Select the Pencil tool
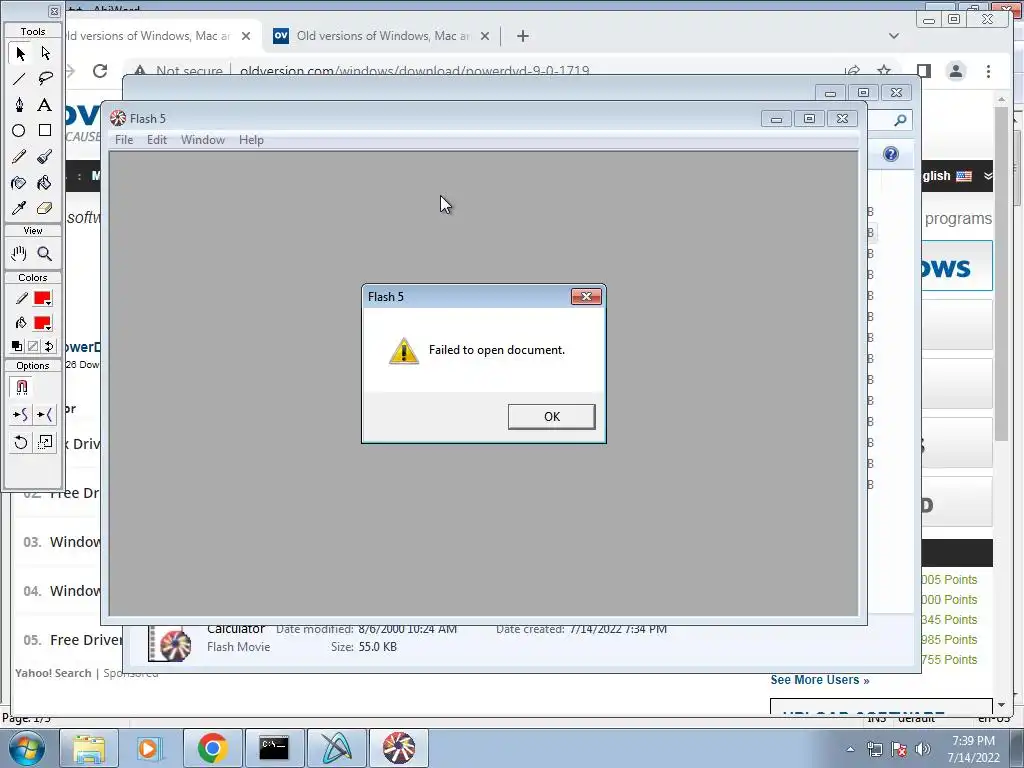 (x=20, y=157)
